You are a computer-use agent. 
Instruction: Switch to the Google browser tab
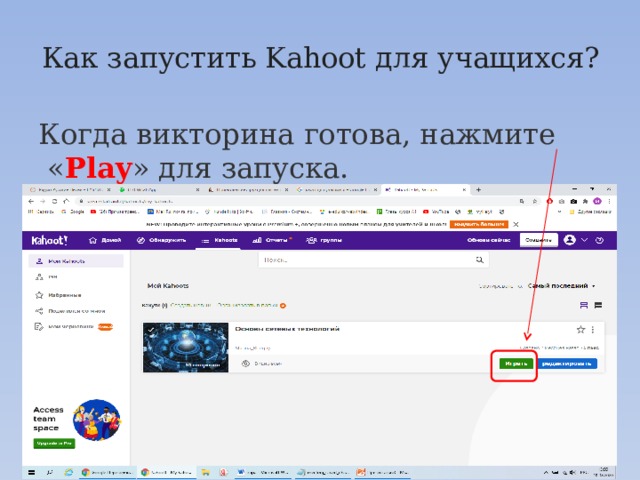coord(337,190)
